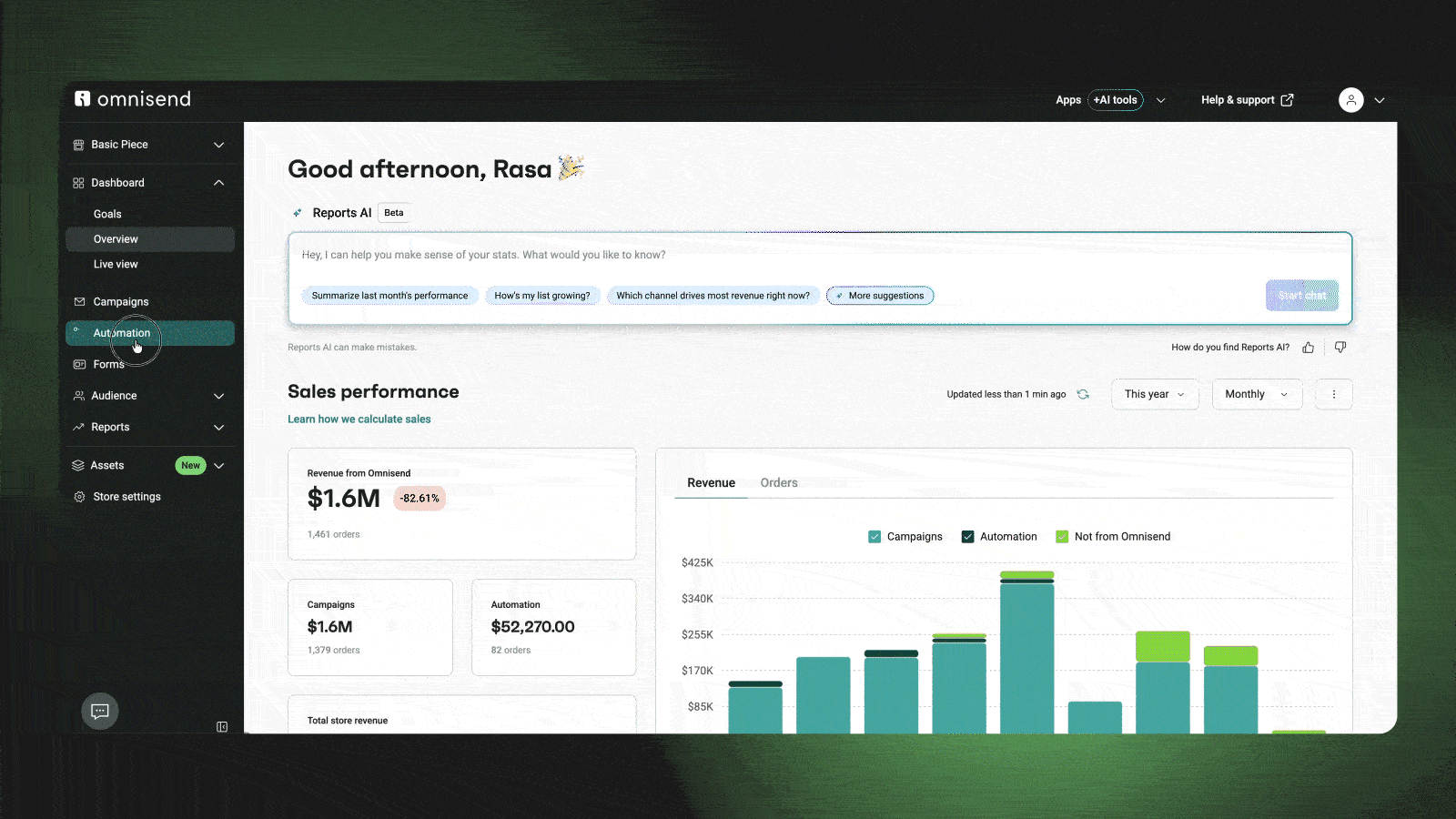Click the Audience people icon
Screen dimensions: 1456x819
tap(79, 396)
